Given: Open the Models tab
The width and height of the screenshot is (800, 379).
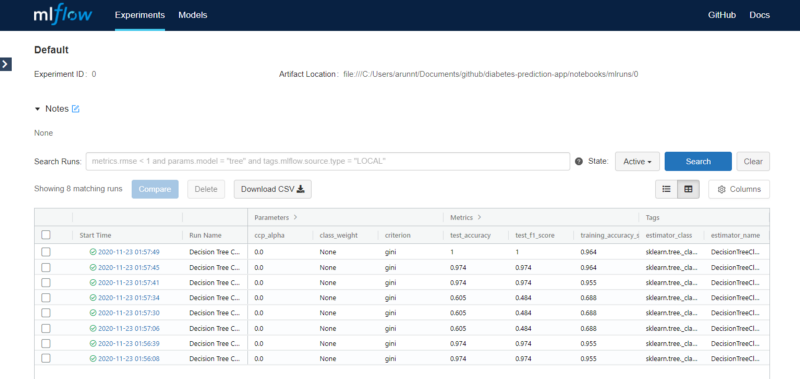Looking at the screenshot, I should (193, 15).
